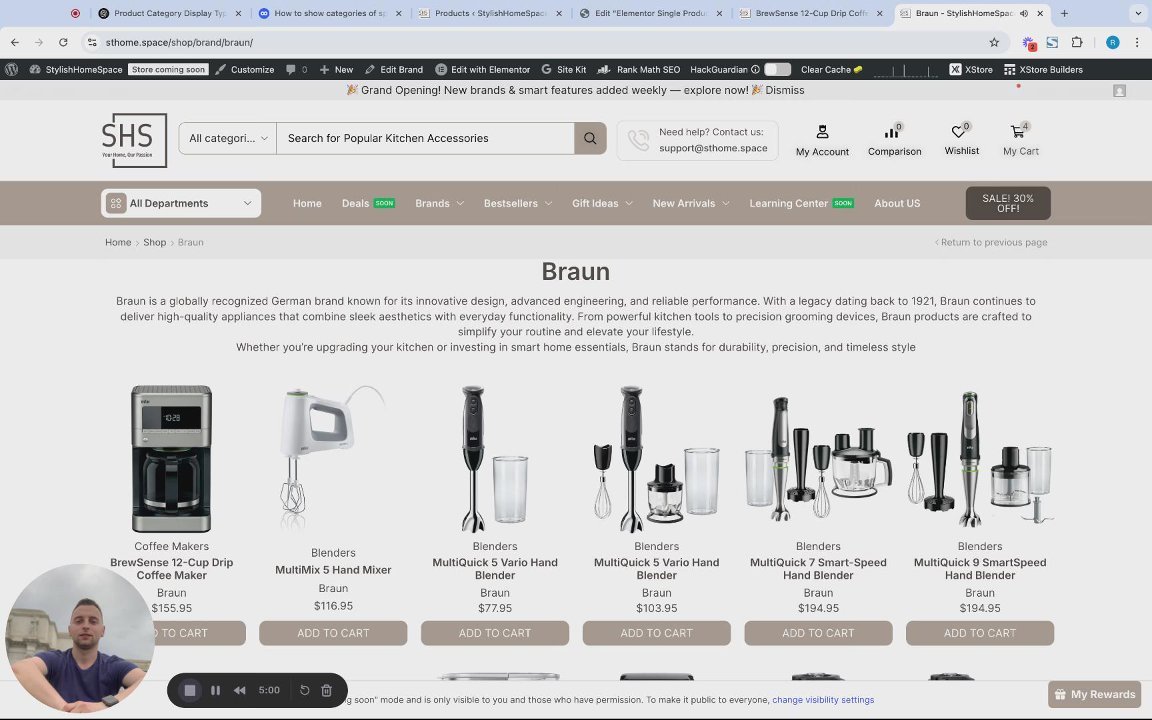Viewport: 1152px width, 720px height.
Task: Click the WordPress logo in admin bar
Action: click(x=11, y=69)
